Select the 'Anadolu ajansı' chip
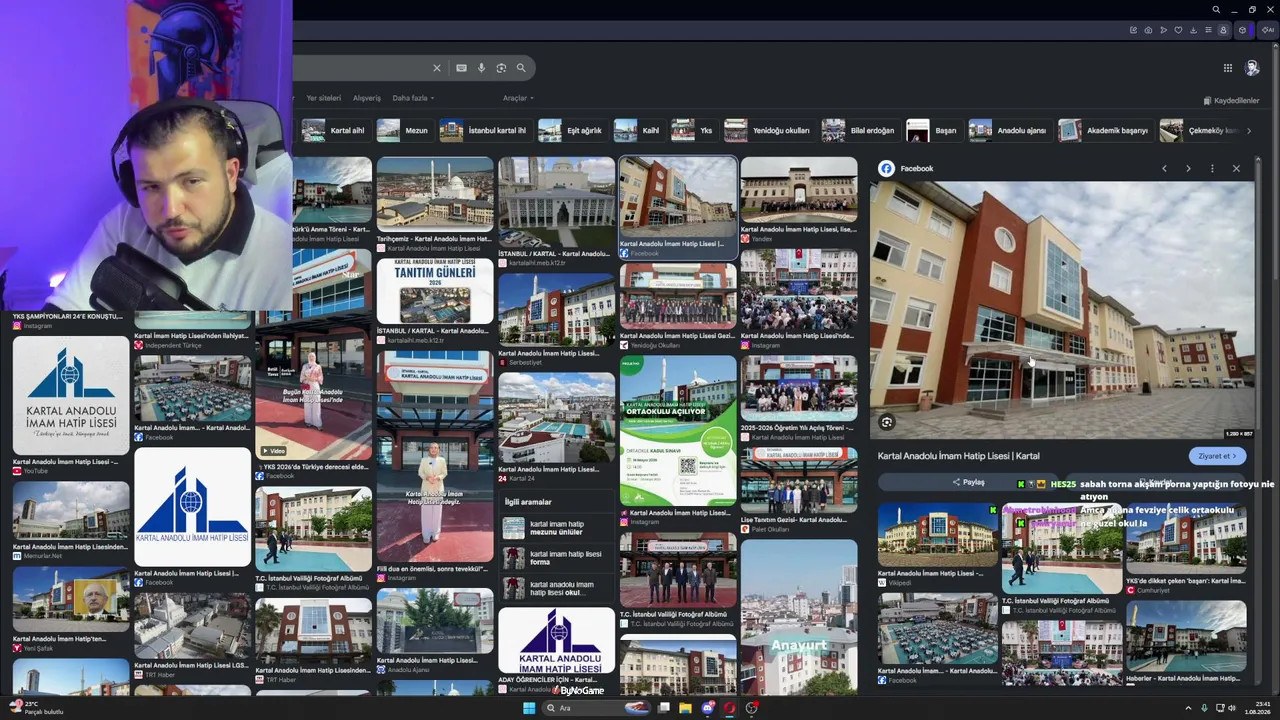 pyautogui.click(x=1009, y=131)
